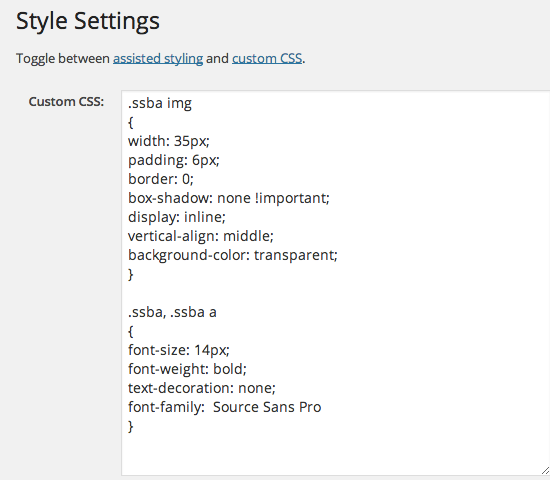Click the 'vertical-align: middle;' line

point(201,236)
